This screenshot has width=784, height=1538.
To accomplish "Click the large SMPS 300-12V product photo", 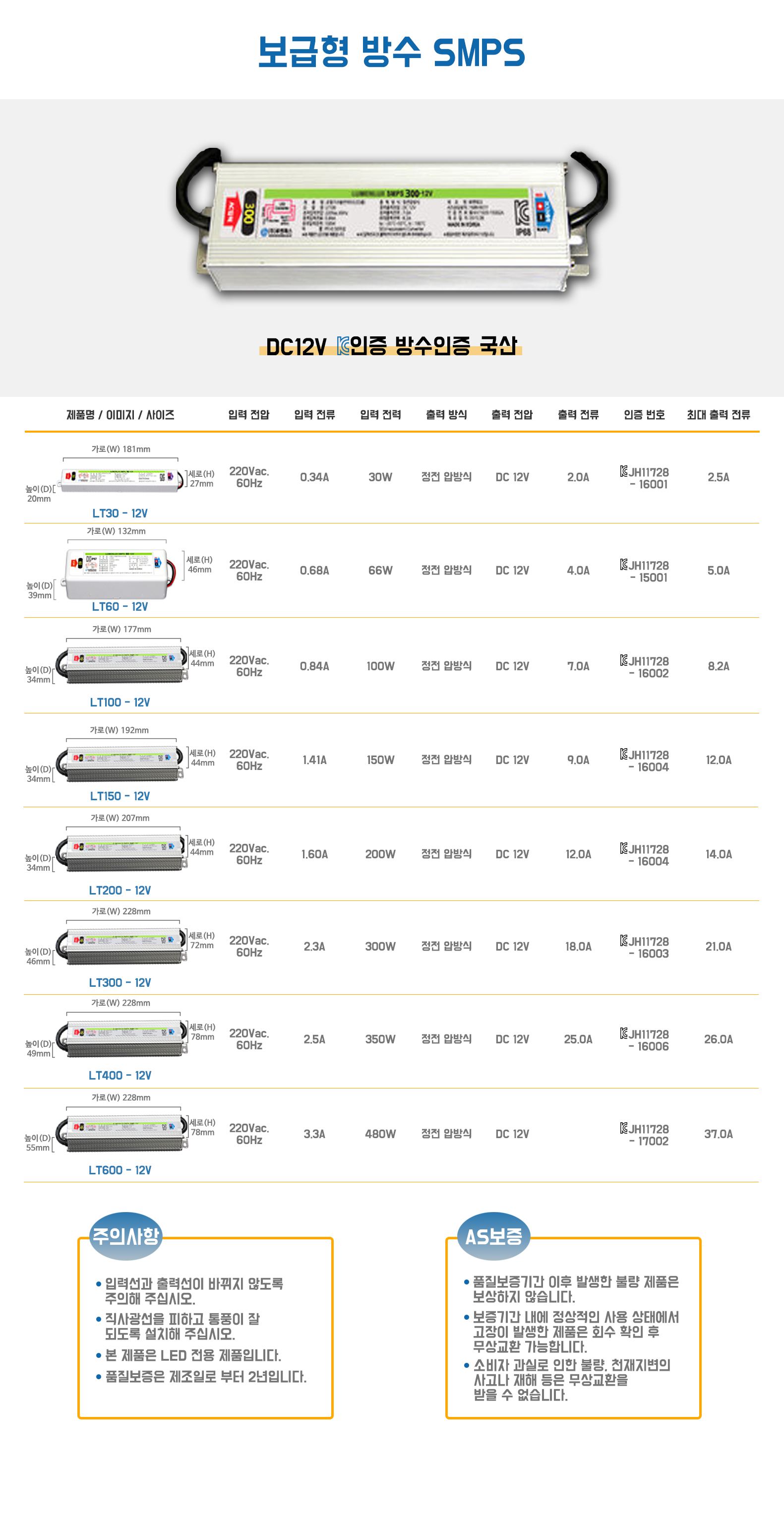I will [391, 224].
